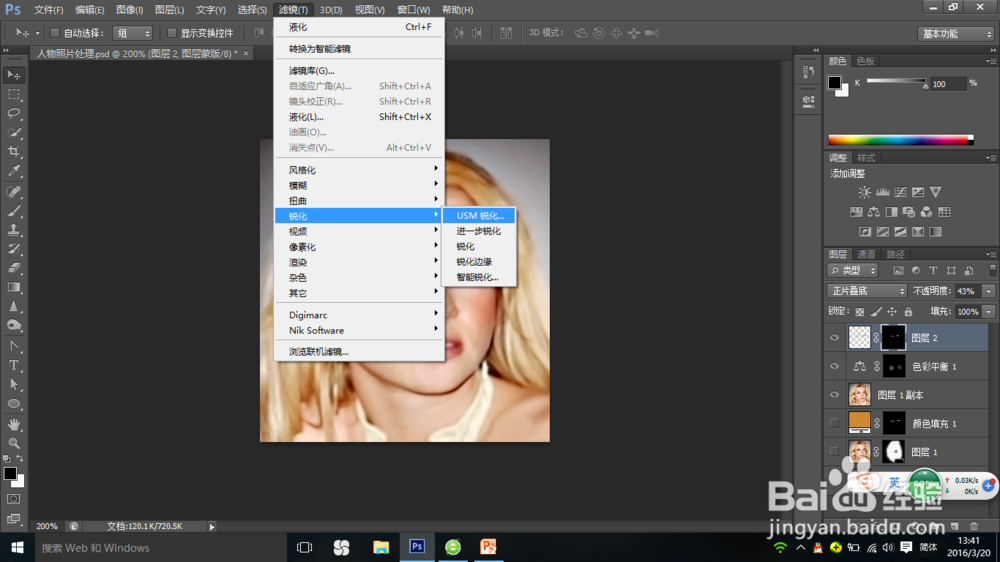Select the Ellipse shape tool
Viewport: 1000px width, 562px height.
(x=14, y=404)
